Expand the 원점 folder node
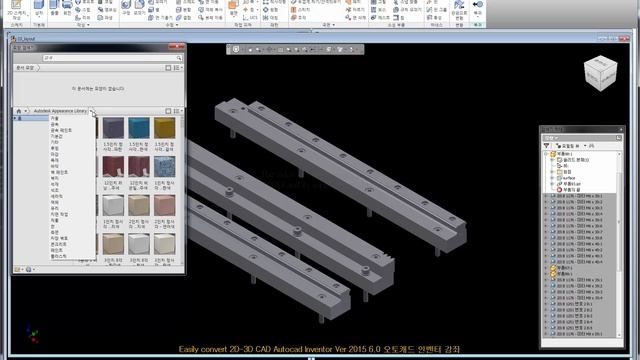Viewport: 640px width, 360px height. 553,172
